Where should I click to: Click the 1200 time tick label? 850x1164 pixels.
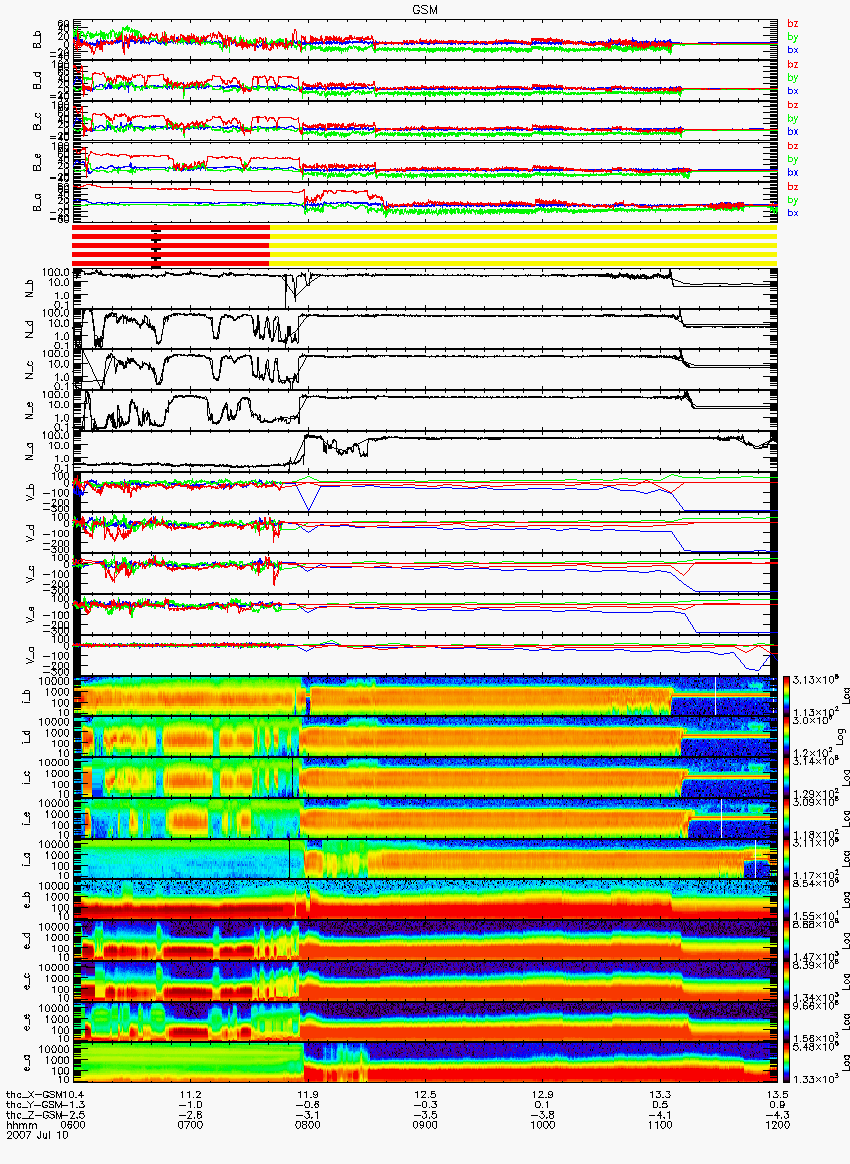pos(777,1125)
